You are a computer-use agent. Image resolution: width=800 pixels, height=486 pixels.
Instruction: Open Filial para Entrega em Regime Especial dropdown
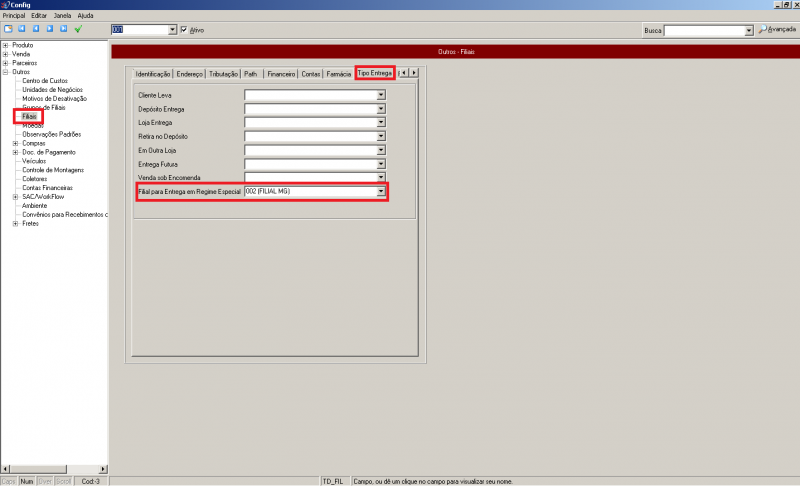pyautogui.click(x=381, y=191)
